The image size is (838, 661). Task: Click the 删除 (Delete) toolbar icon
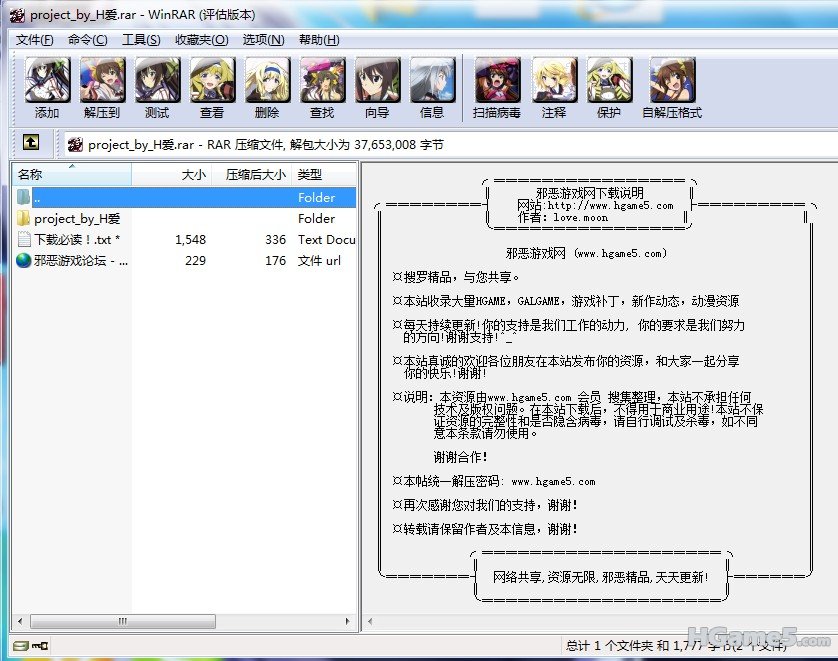tap(267, 80)
